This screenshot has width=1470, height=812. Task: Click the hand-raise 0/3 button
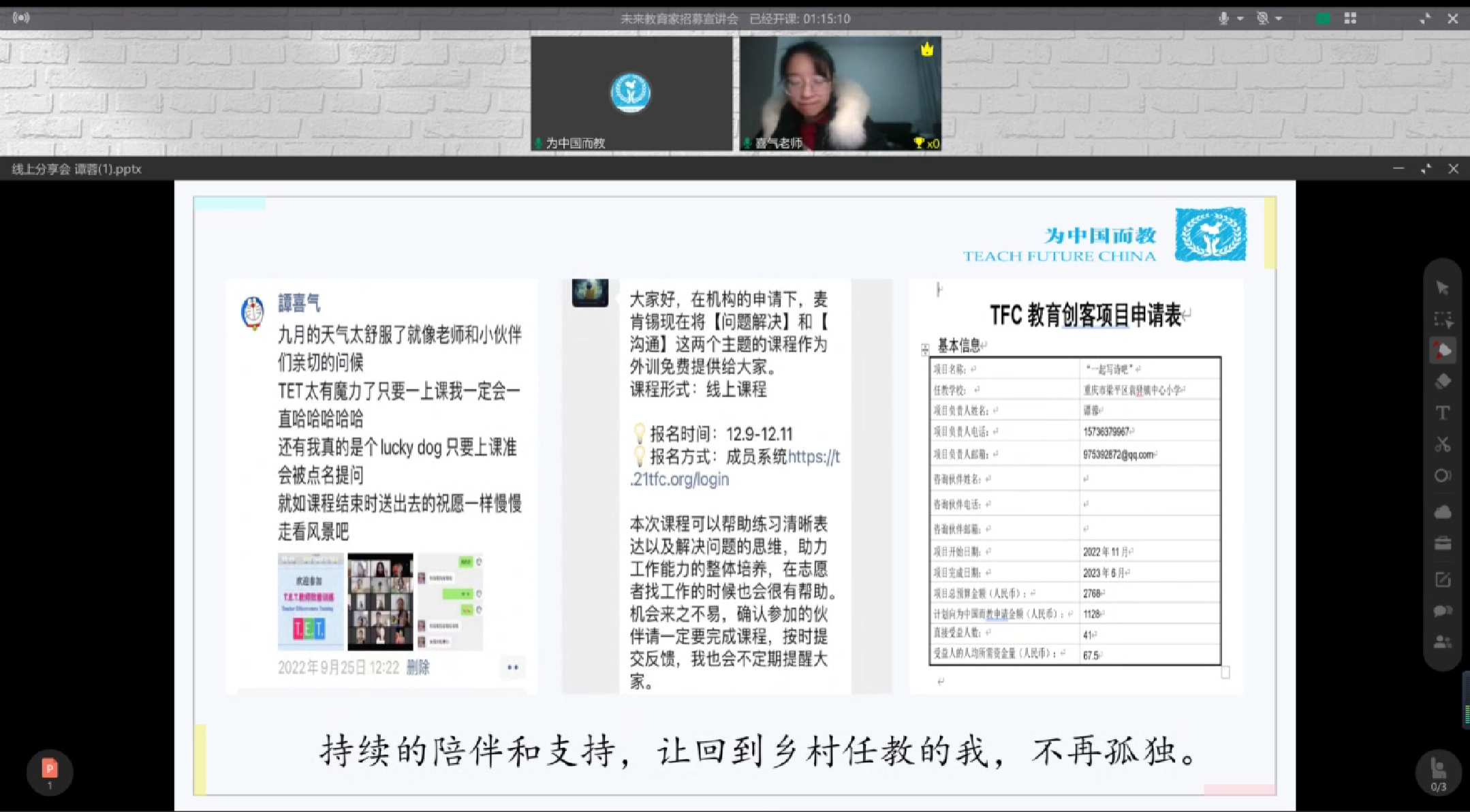1438,773
